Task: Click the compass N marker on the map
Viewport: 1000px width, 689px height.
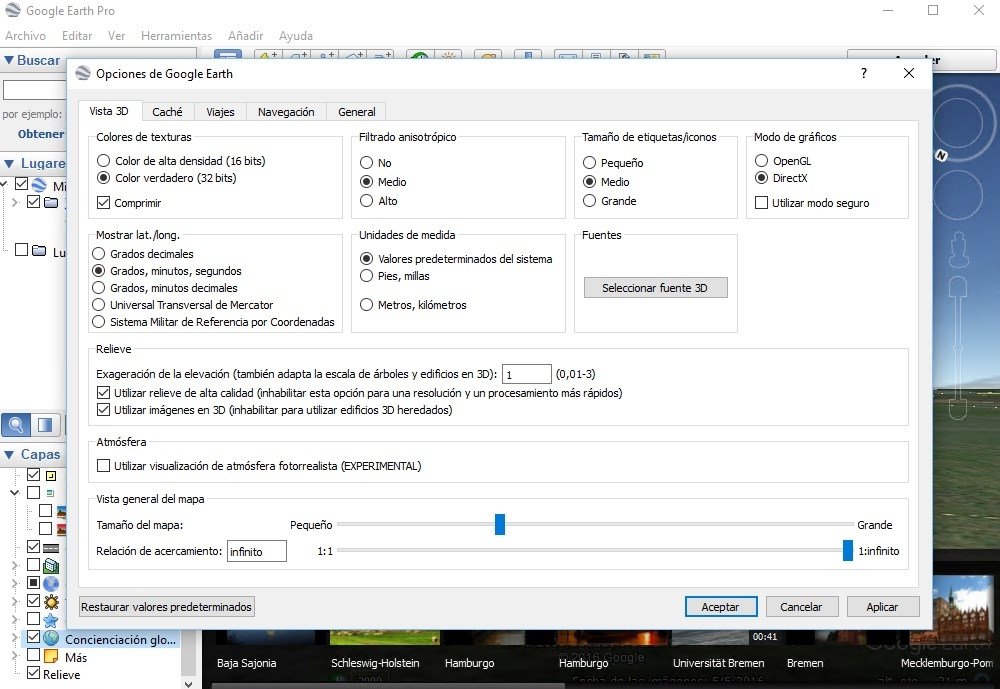Action: point(941,155)
